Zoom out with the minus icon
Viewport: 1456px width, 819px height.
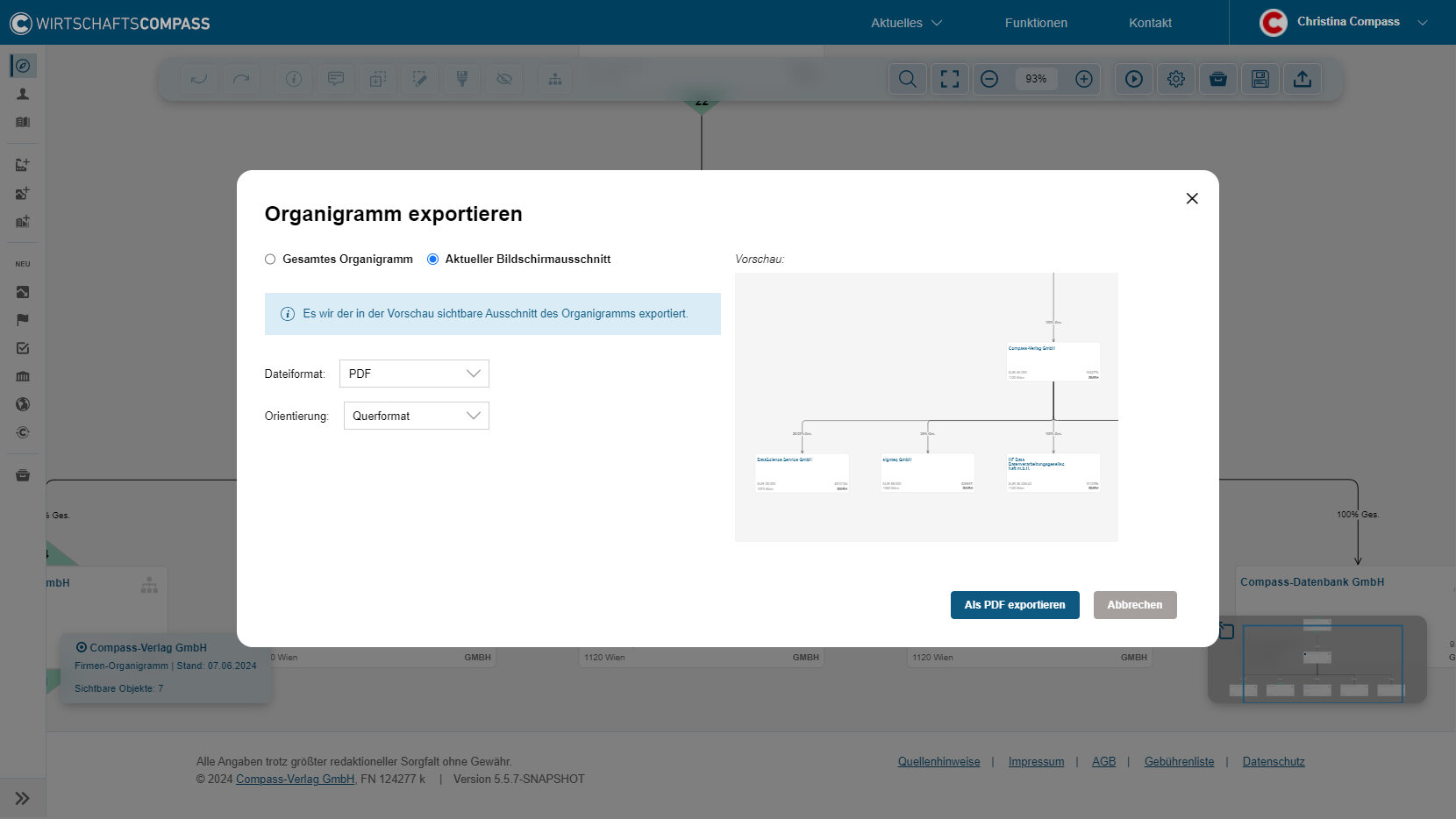pyautogui.click(x=989, y=79)
